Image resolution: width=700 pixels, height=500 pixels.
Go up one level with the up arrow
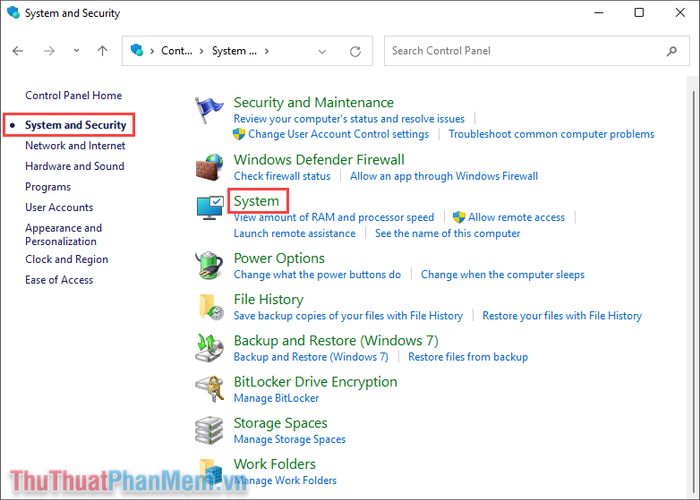point(103,51)
